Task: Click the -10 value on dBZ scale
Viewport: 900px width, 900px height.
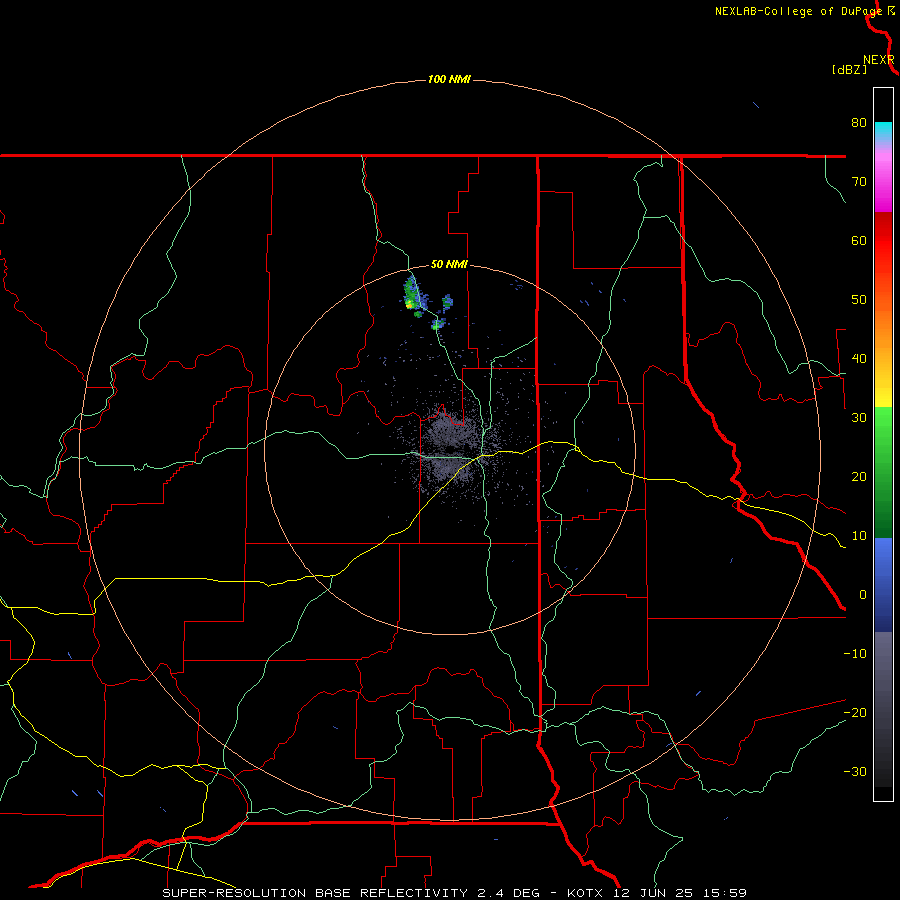Action: tap(855, 654)
